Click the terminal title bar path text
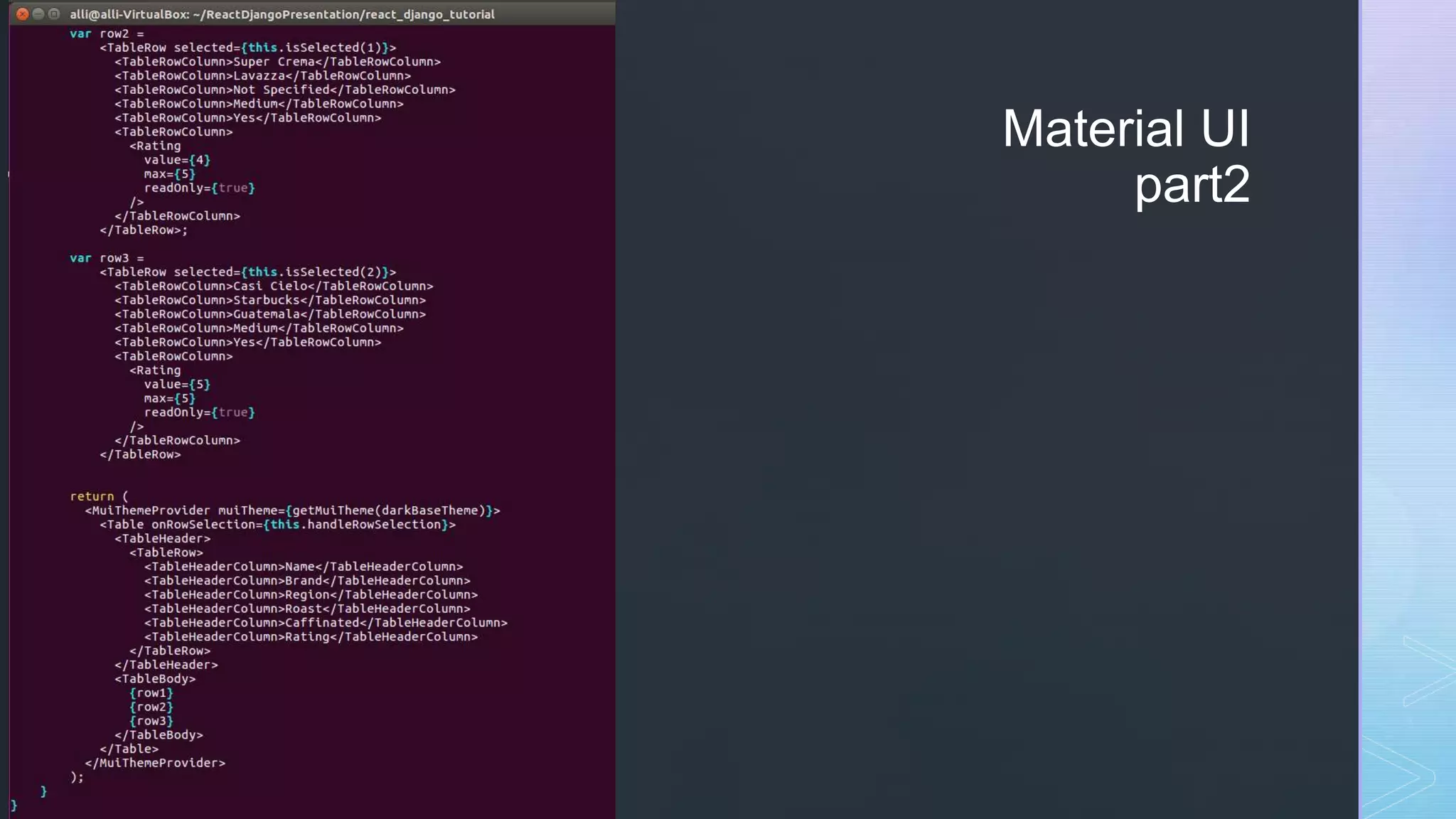The height and width of the screenshot is (819, 1456). (x=282, y=14)
